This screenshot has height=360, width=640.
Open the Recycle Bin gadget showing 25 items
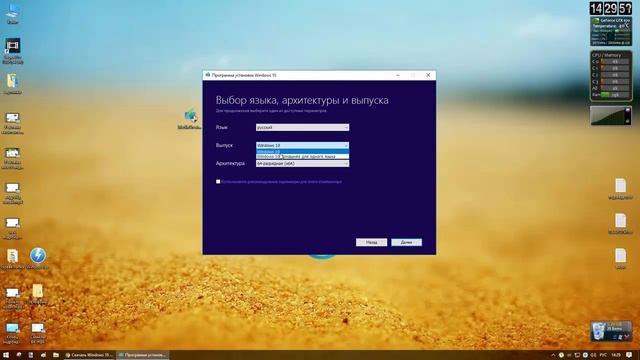point(611,331)
